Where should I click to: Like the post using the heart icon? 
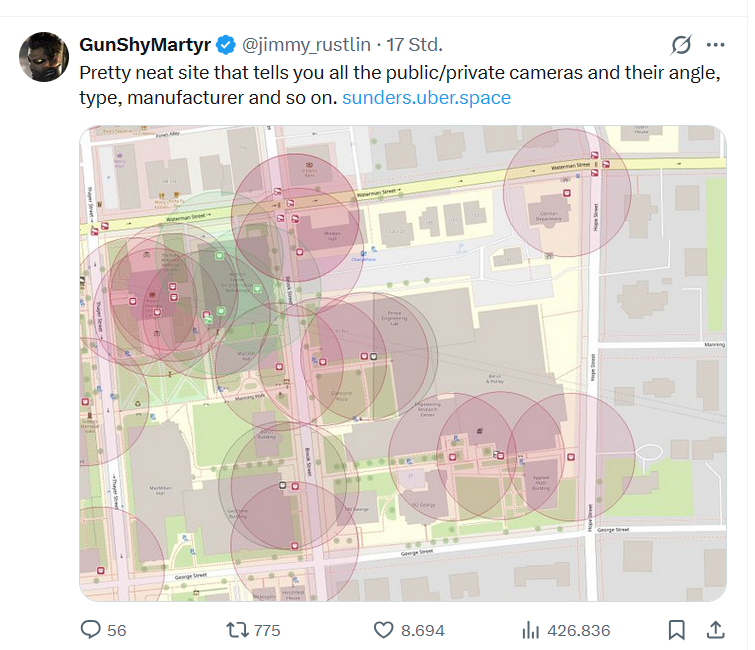click(x=383, y=630)
